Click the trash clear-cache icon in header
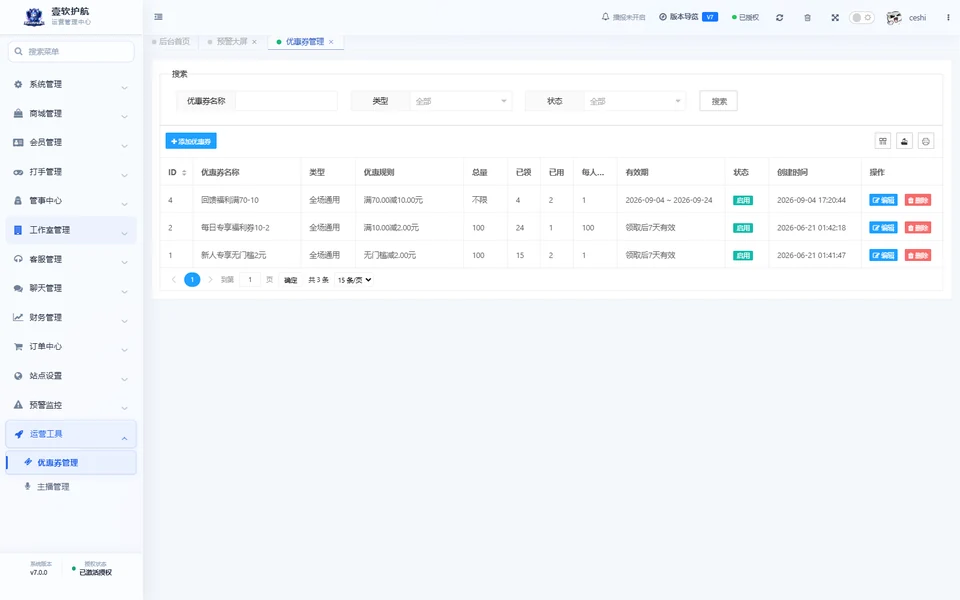 tap(808, 18)
